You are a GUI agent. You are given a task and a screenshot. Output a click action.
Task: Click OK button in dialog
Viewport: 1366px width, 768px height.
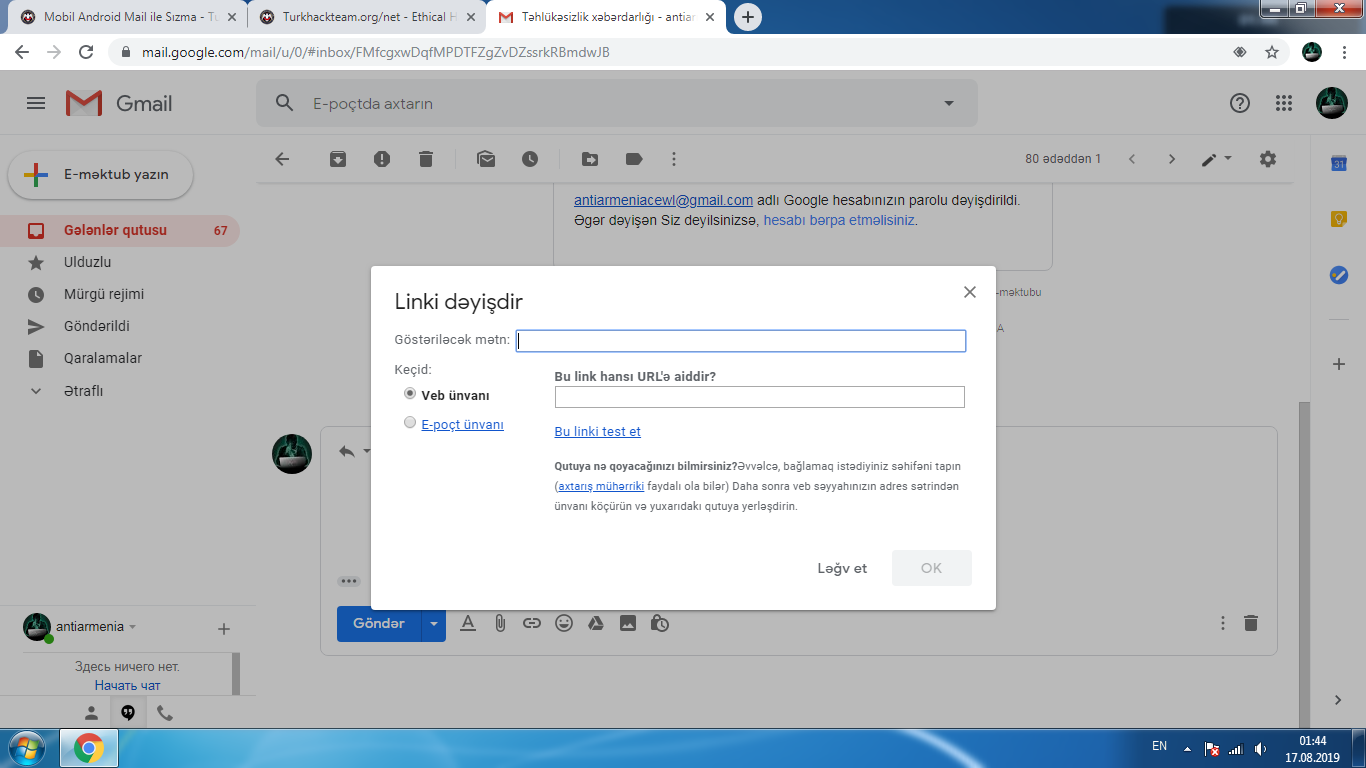[931, 568]
